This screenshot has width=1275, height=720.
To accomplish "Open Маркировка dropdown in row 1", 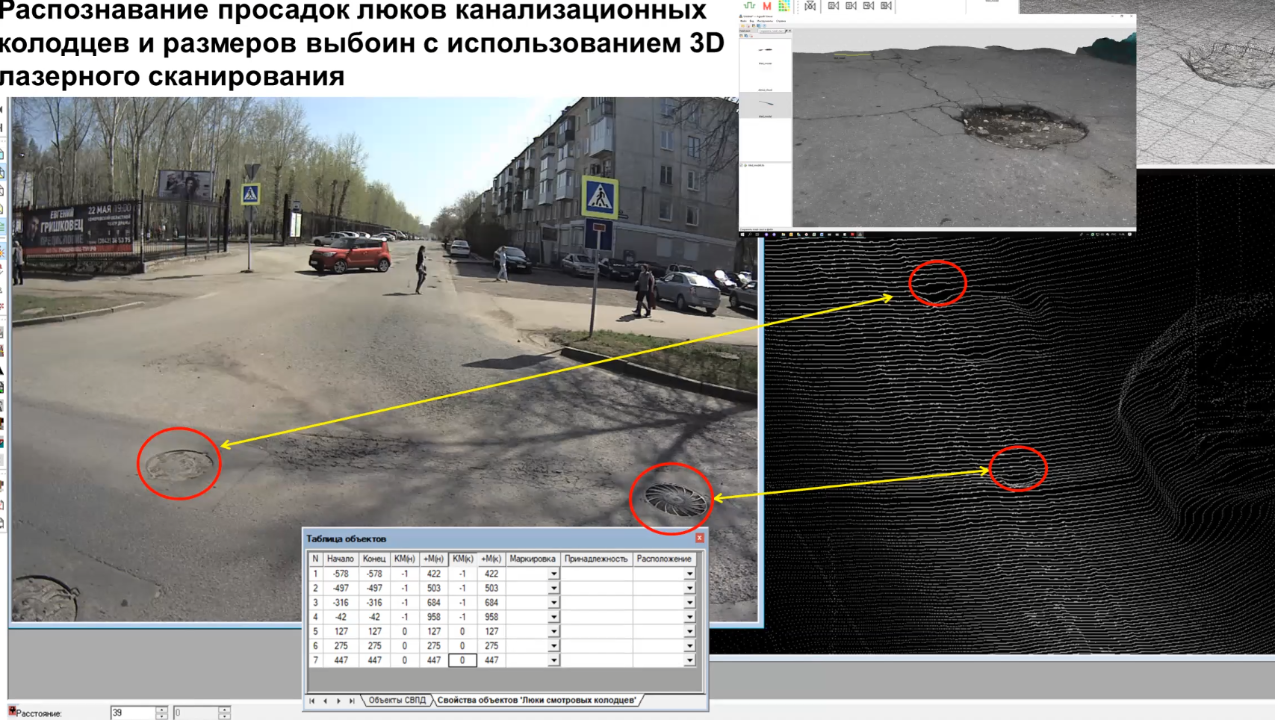I will [x=553, y=575].
